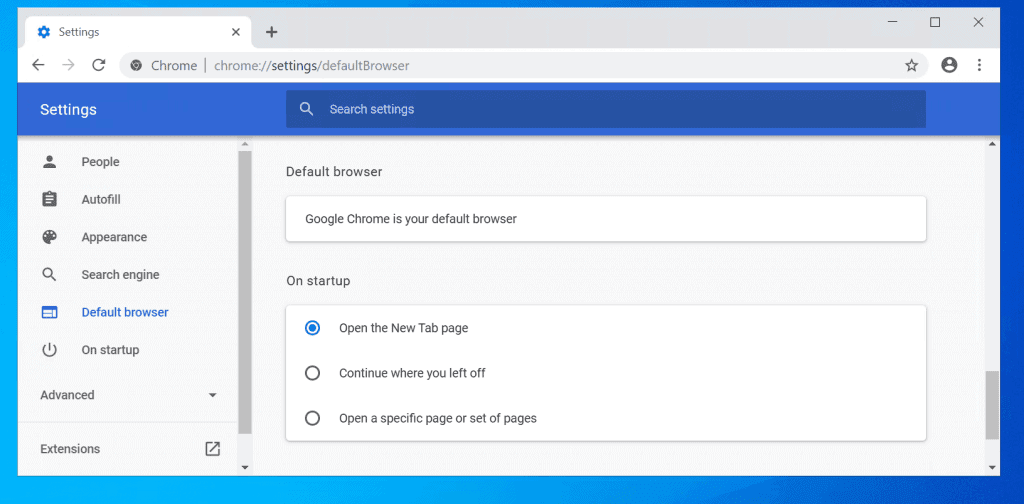1024x504 pixels.
Task: Expand the Advanced section arrow
Action: tap(212, 395)
